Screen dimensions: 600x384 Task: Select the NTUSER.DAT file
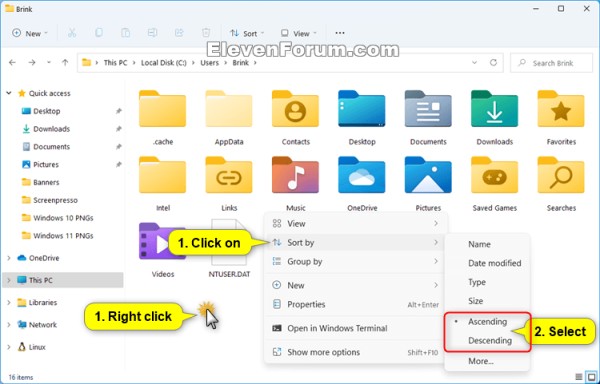[229, 249]
